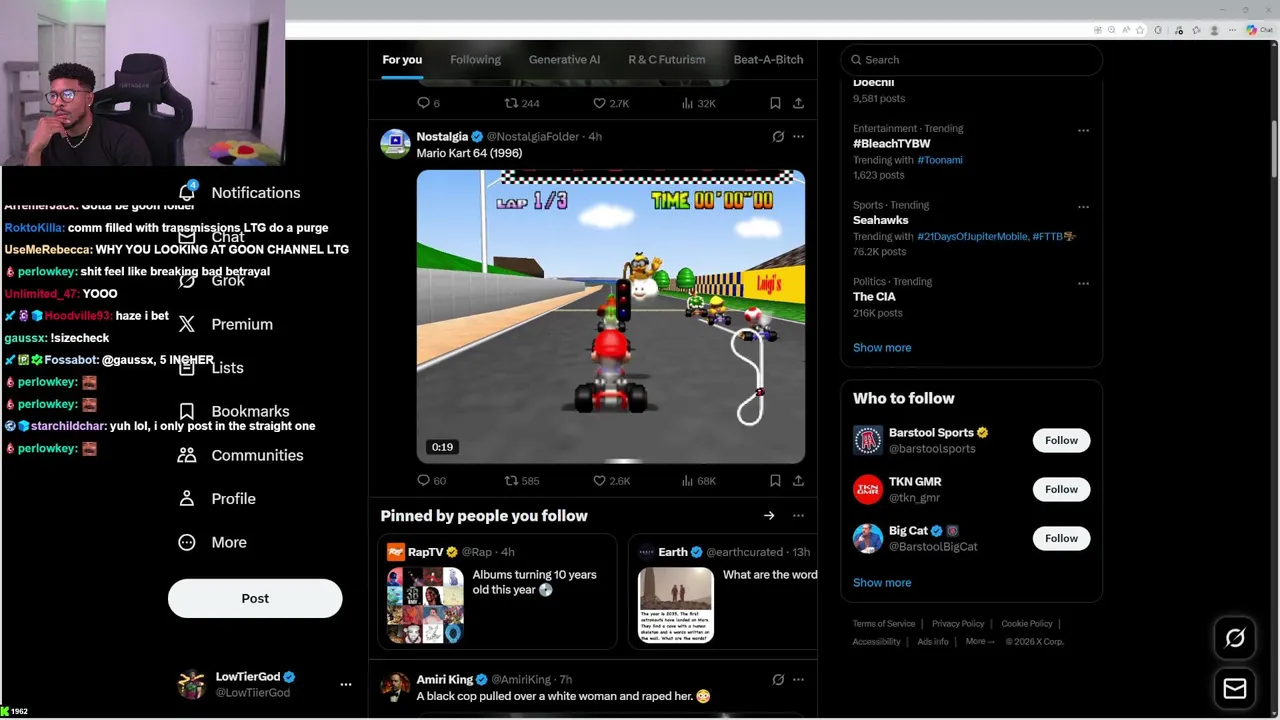Show more trends
This screenshot has width=1280, height=720.
882,348
